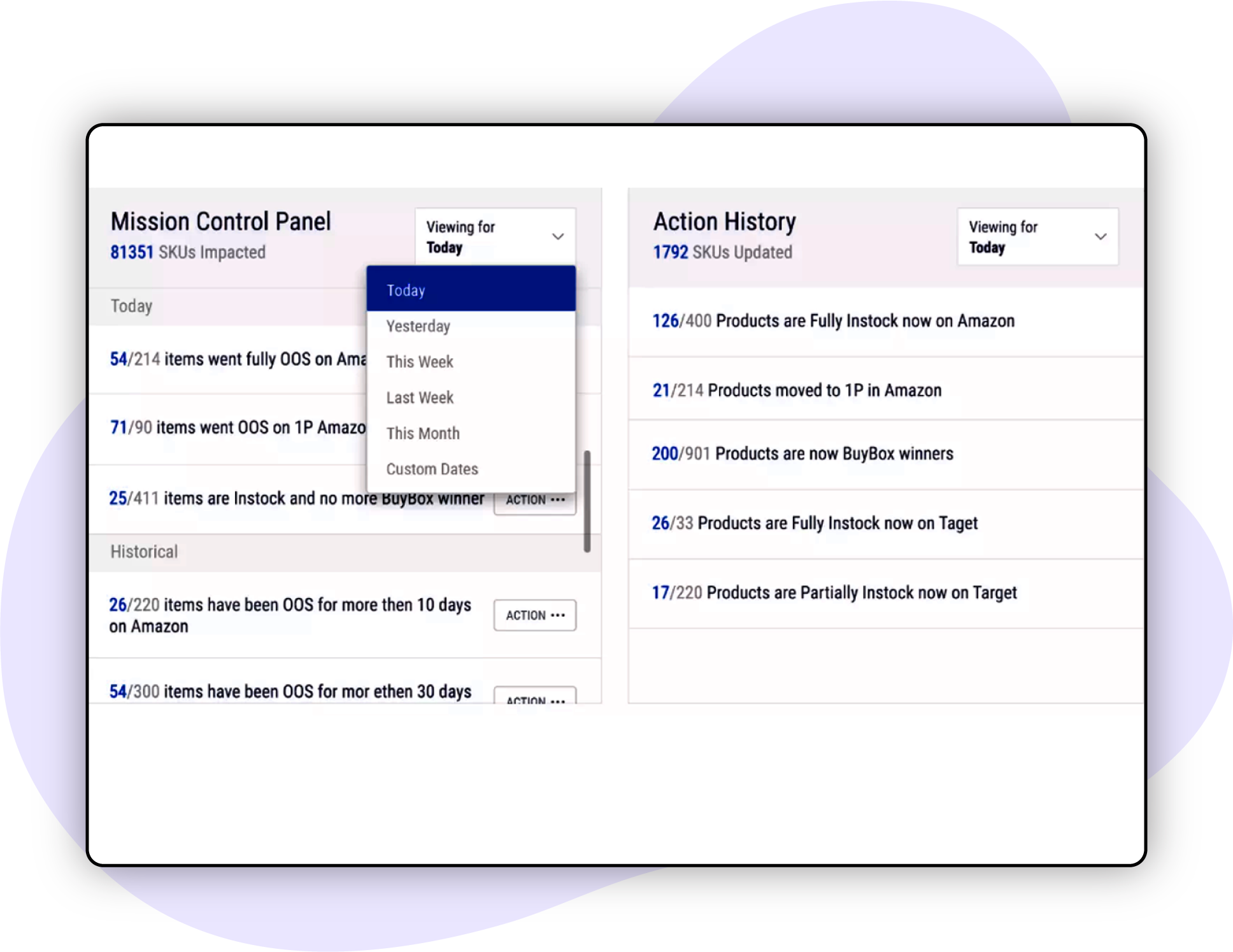Click ACTION button for OOS items over 30 days
The height and width of the screenshot is (952, 1233).
pyautogui.click(x=536, y=699)
